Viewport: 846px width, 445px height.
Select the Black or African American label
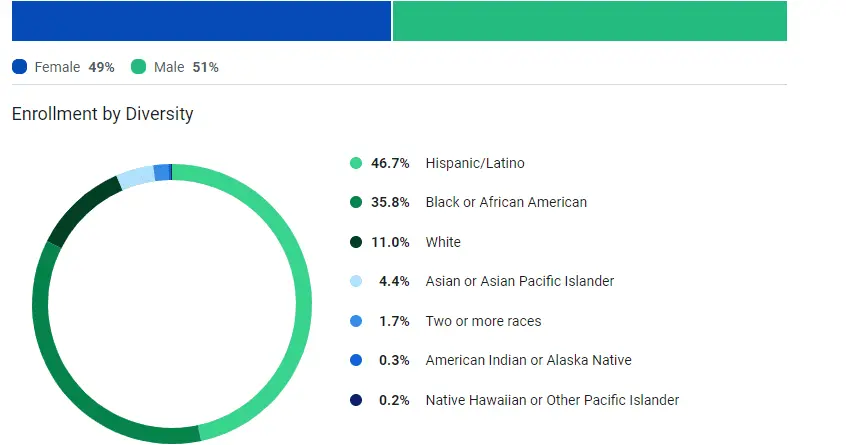pos(506,202)
